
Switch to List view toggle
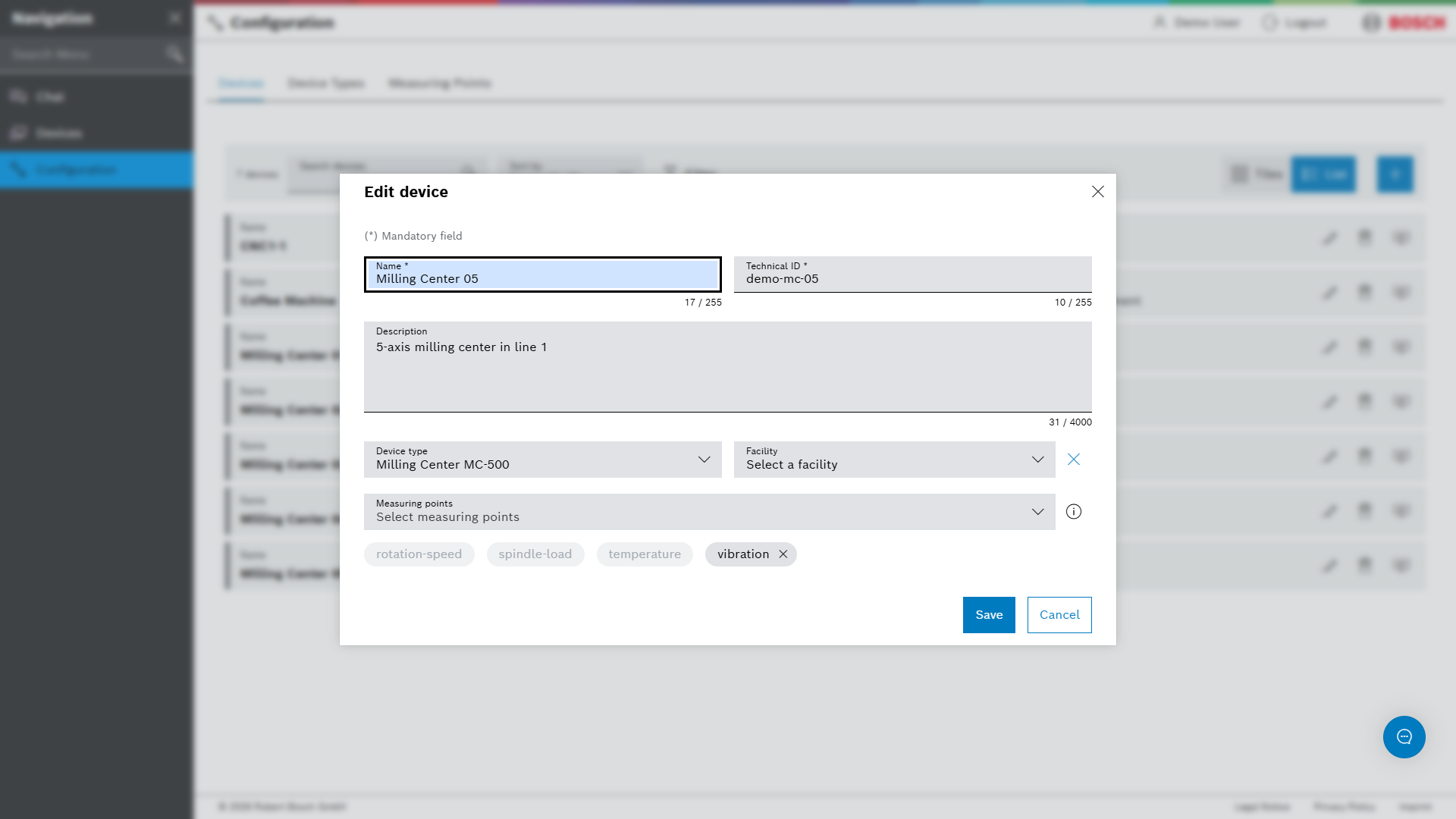click(1323, 174)
